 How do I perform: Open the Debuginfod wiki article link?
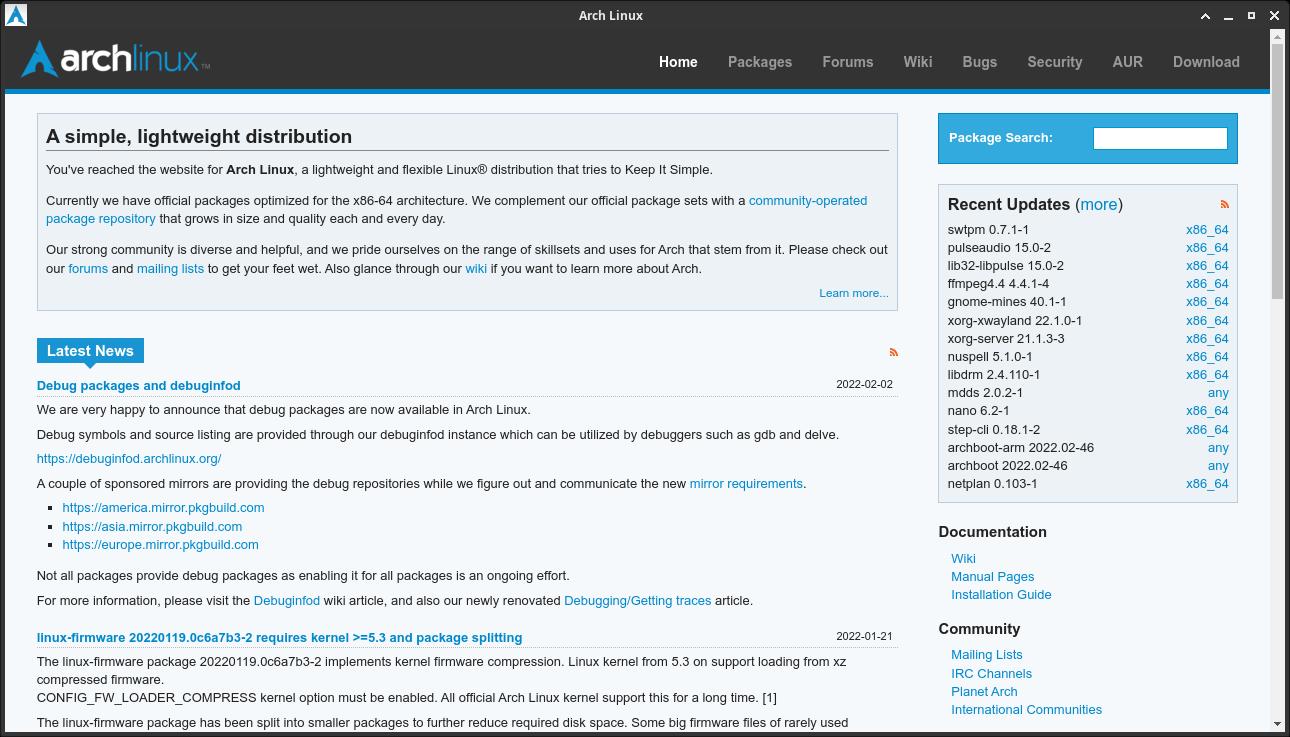click(287, 600)
